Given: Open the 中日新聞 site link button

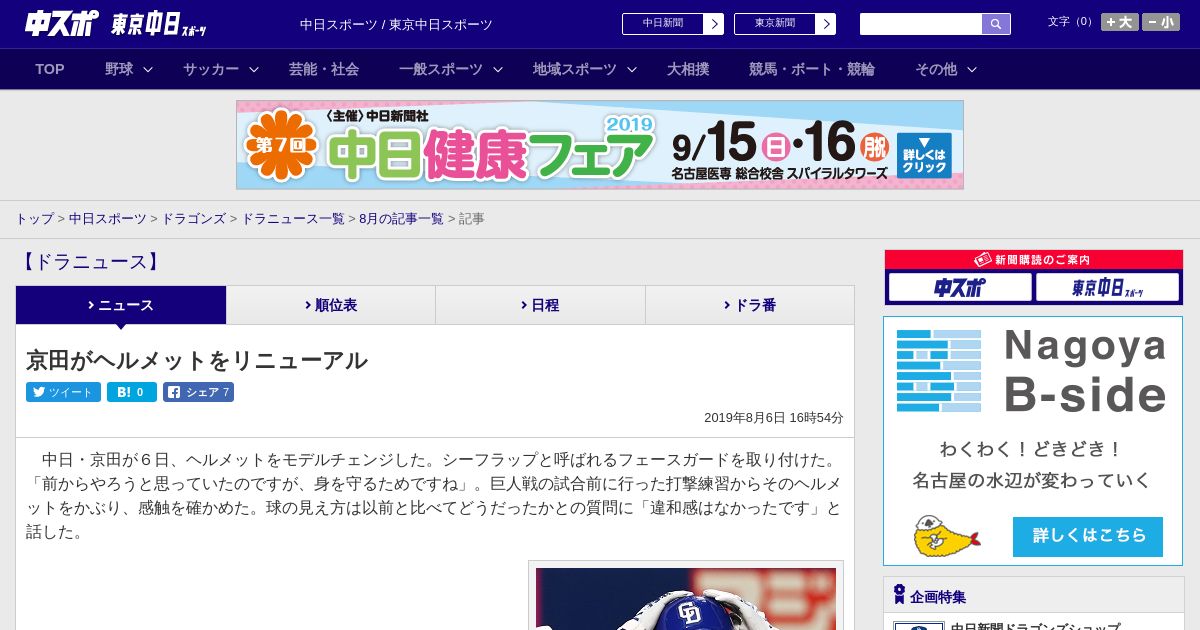Looking at the screenshot, I should pyautogui.click(x=673, y=24).
